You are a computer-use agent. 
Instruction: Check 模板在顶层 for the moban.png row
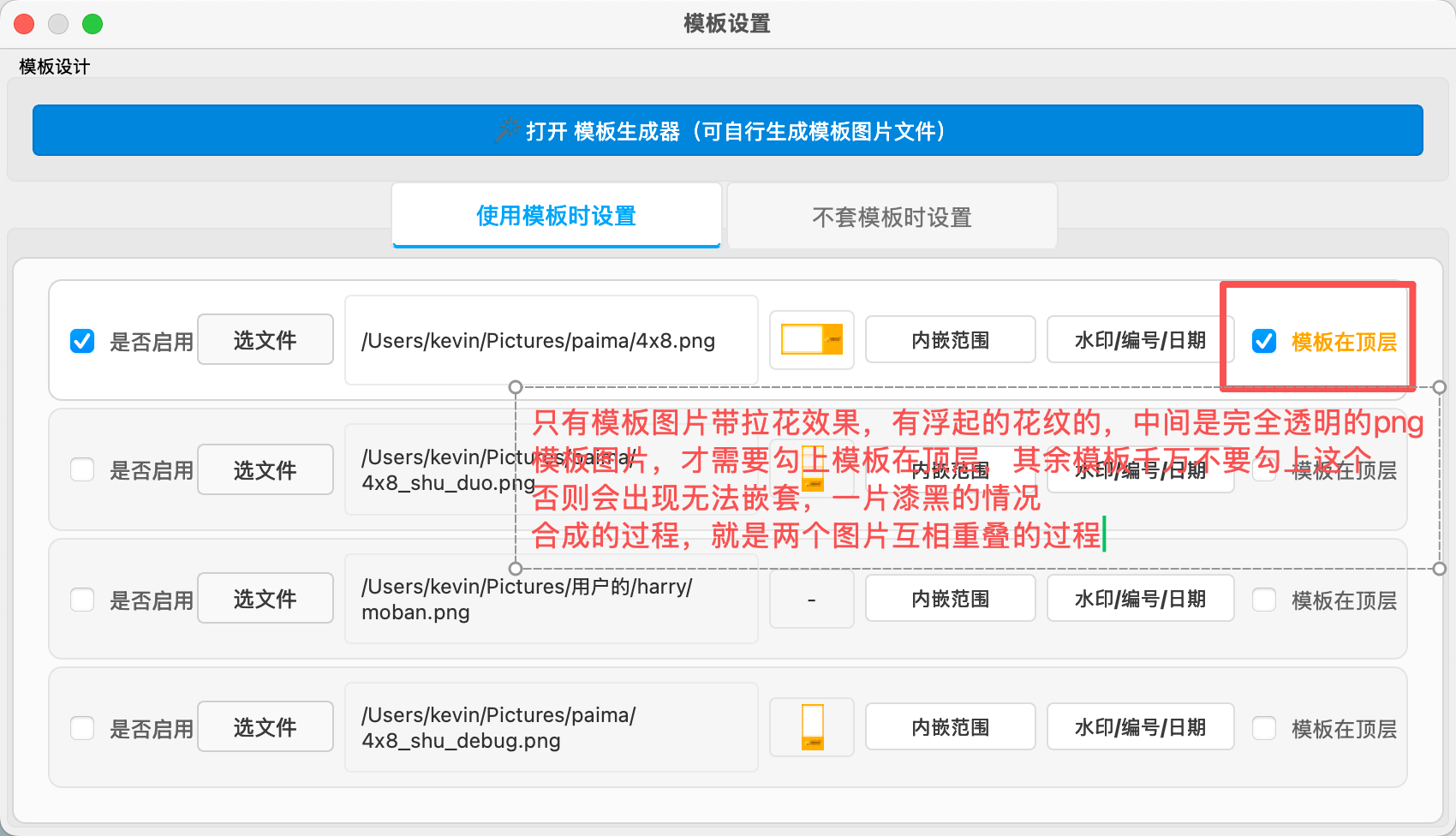click(x=1264, y=600)
